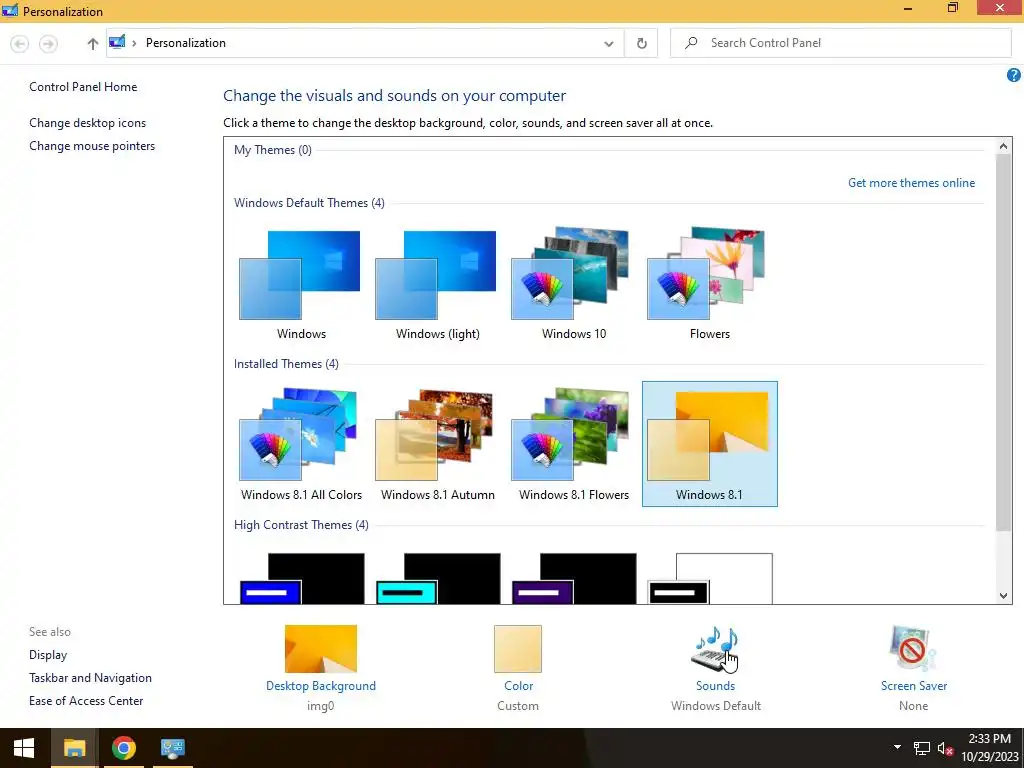Open the Screen Saver icon
The width and height of the screenshot is (1024, 768).
(913, 649)
